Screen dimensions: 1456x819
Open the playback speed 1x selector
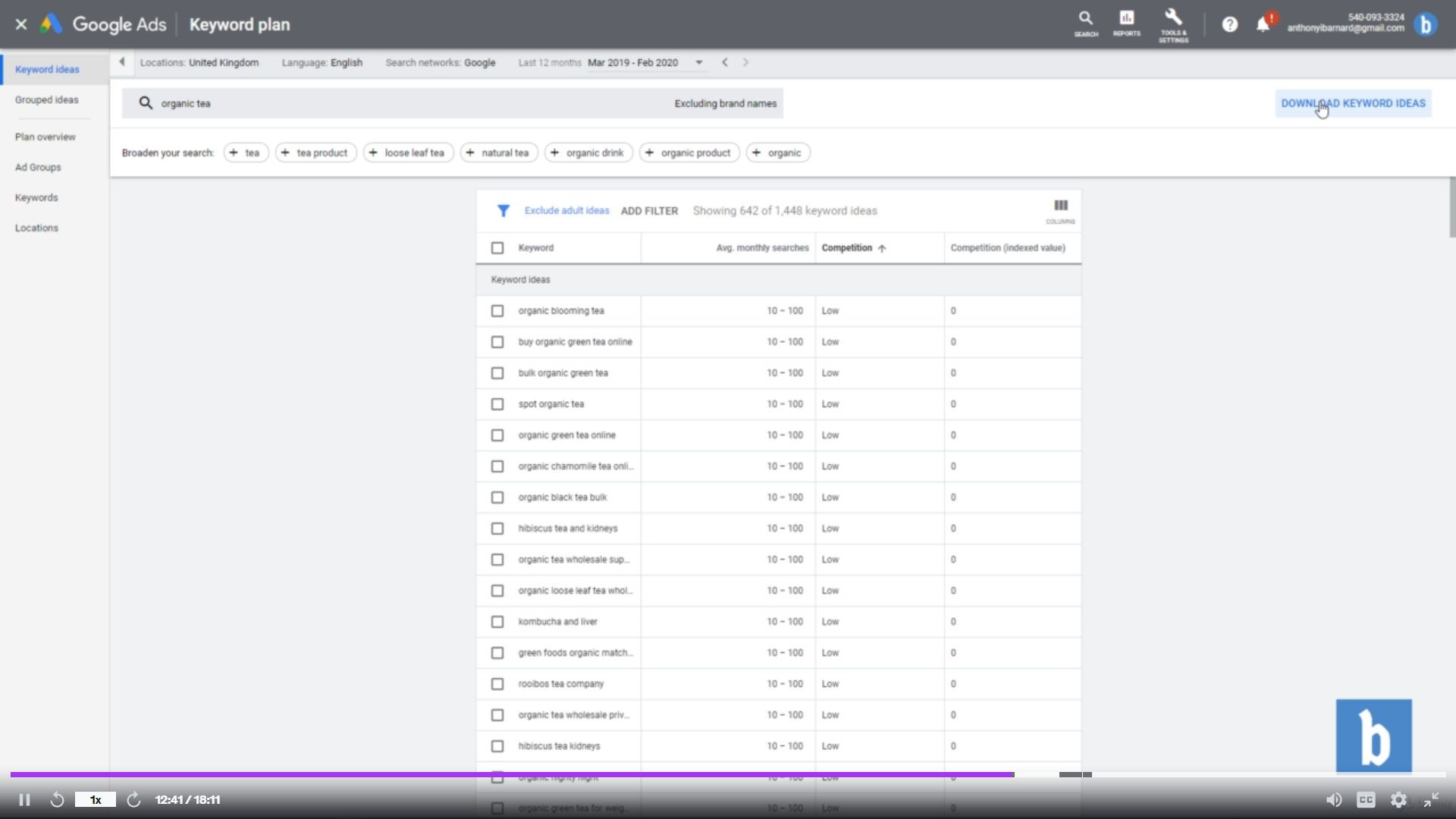click(96, 800)
